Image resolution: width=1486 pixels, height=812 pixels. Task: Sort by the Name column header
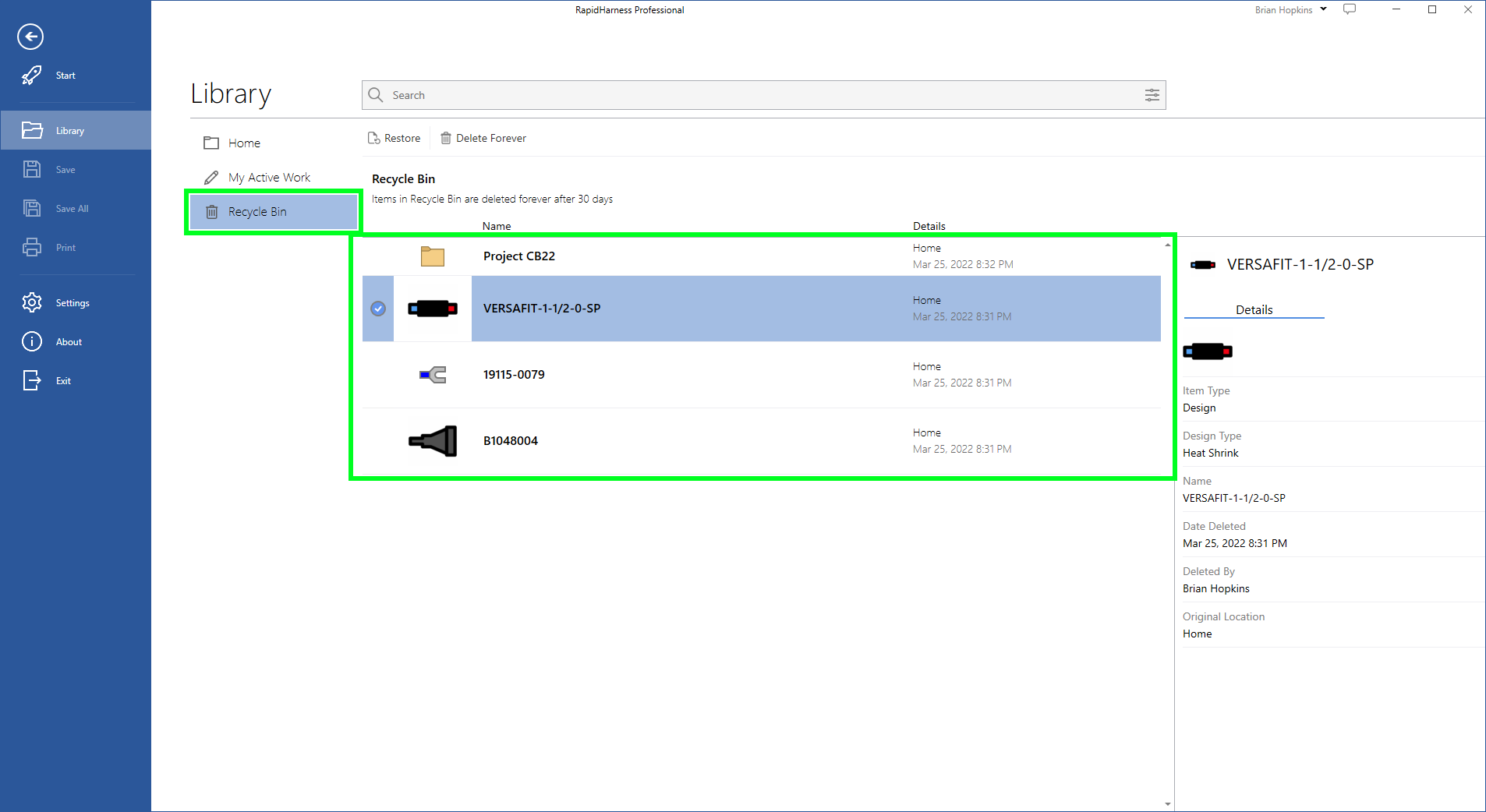(497, 226)
